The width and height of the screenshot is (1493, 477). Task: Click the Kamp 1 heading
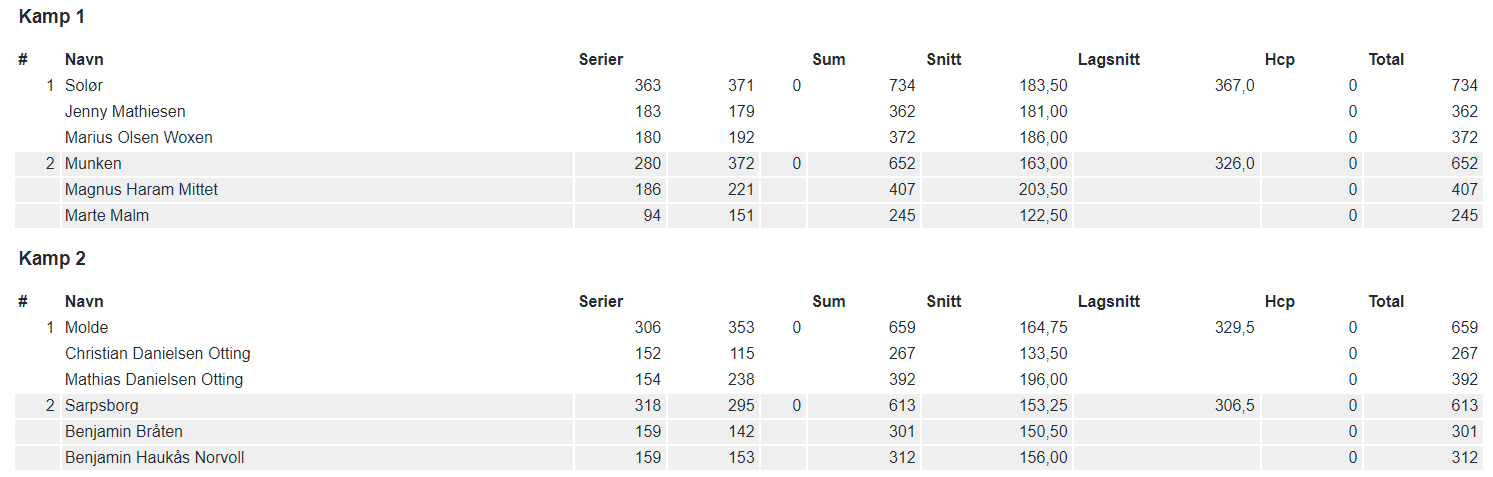tap(52, 17)
